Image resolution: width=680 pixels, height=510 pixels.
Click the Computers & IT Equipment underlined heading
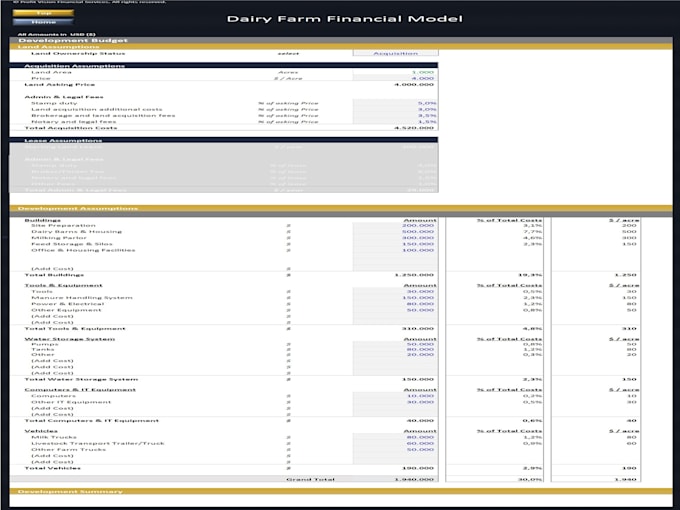coord(80,390)
